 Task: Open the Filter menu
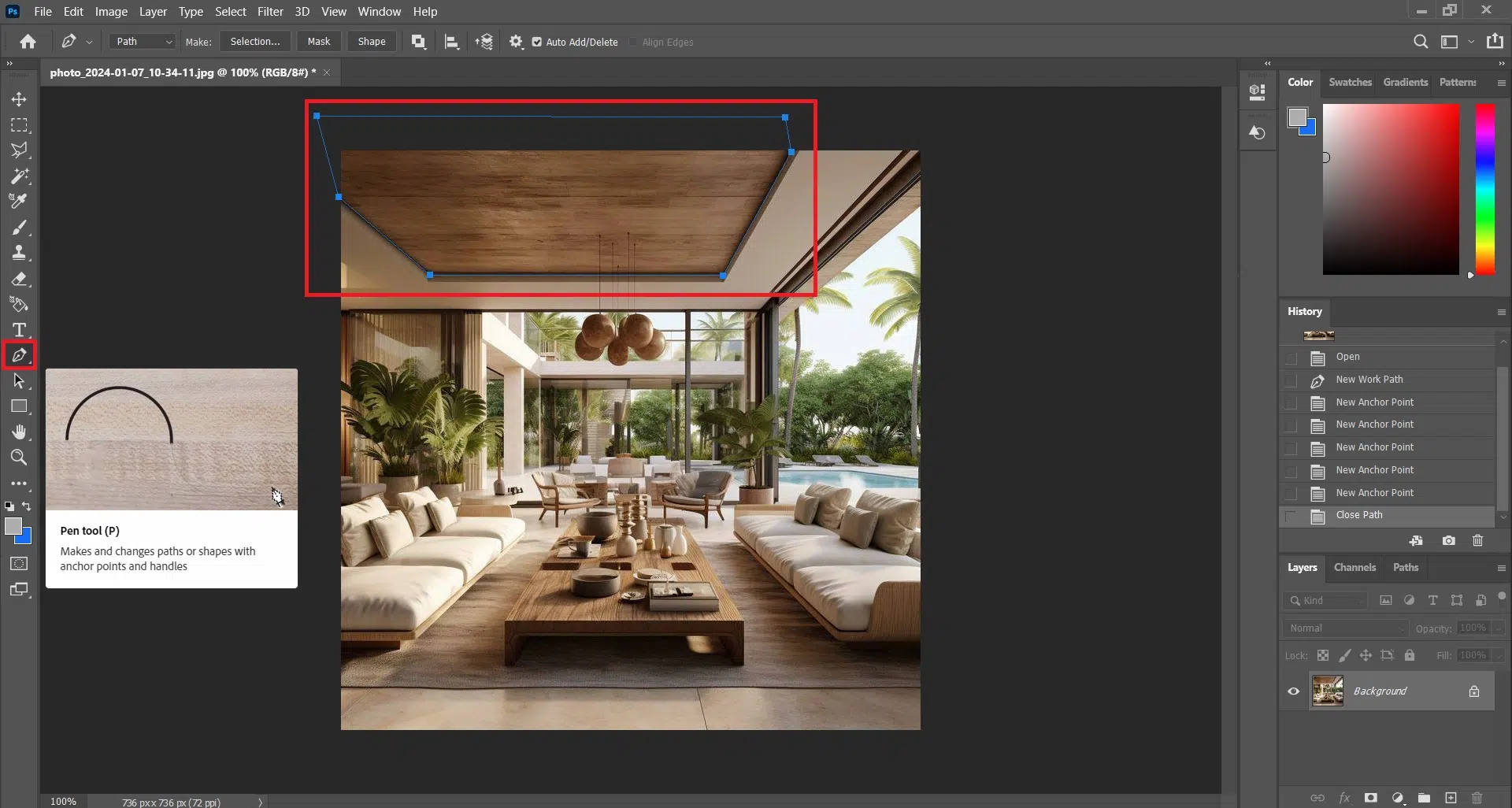click(x=270, y=12)
